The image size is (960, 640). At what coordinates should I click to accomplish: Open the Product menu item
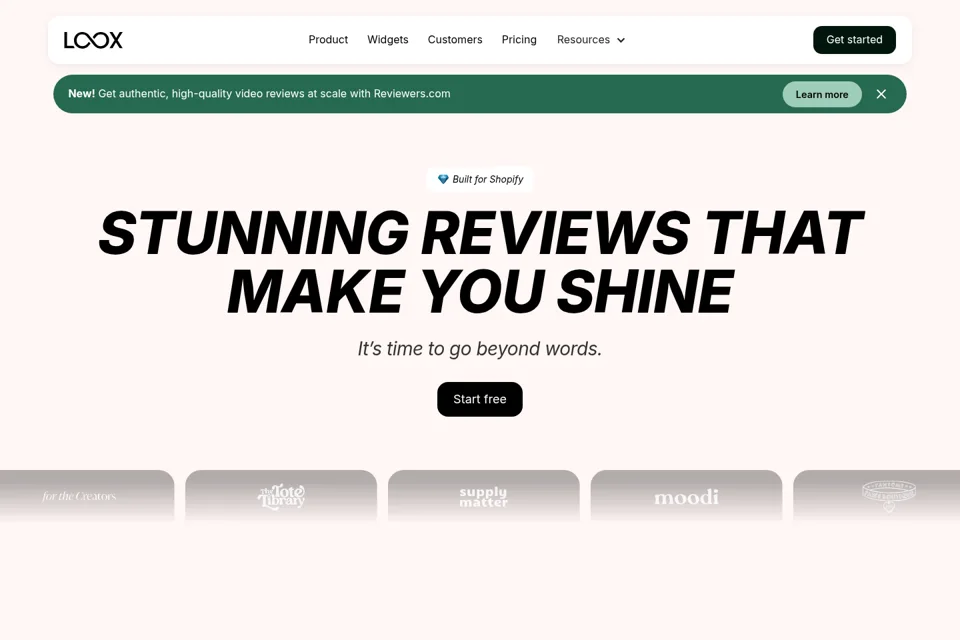point(328,40)
